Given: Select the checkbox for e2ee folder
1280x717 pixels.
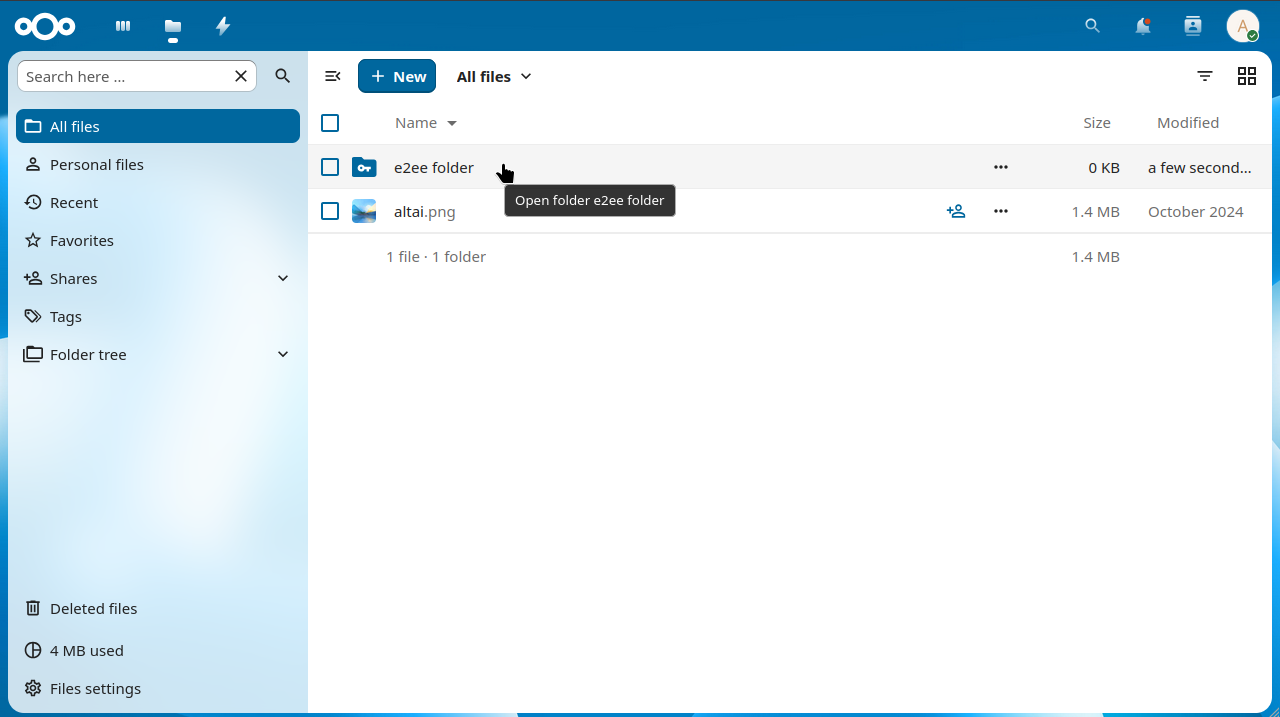Looking at the screenshot, I should coord(330,167).
